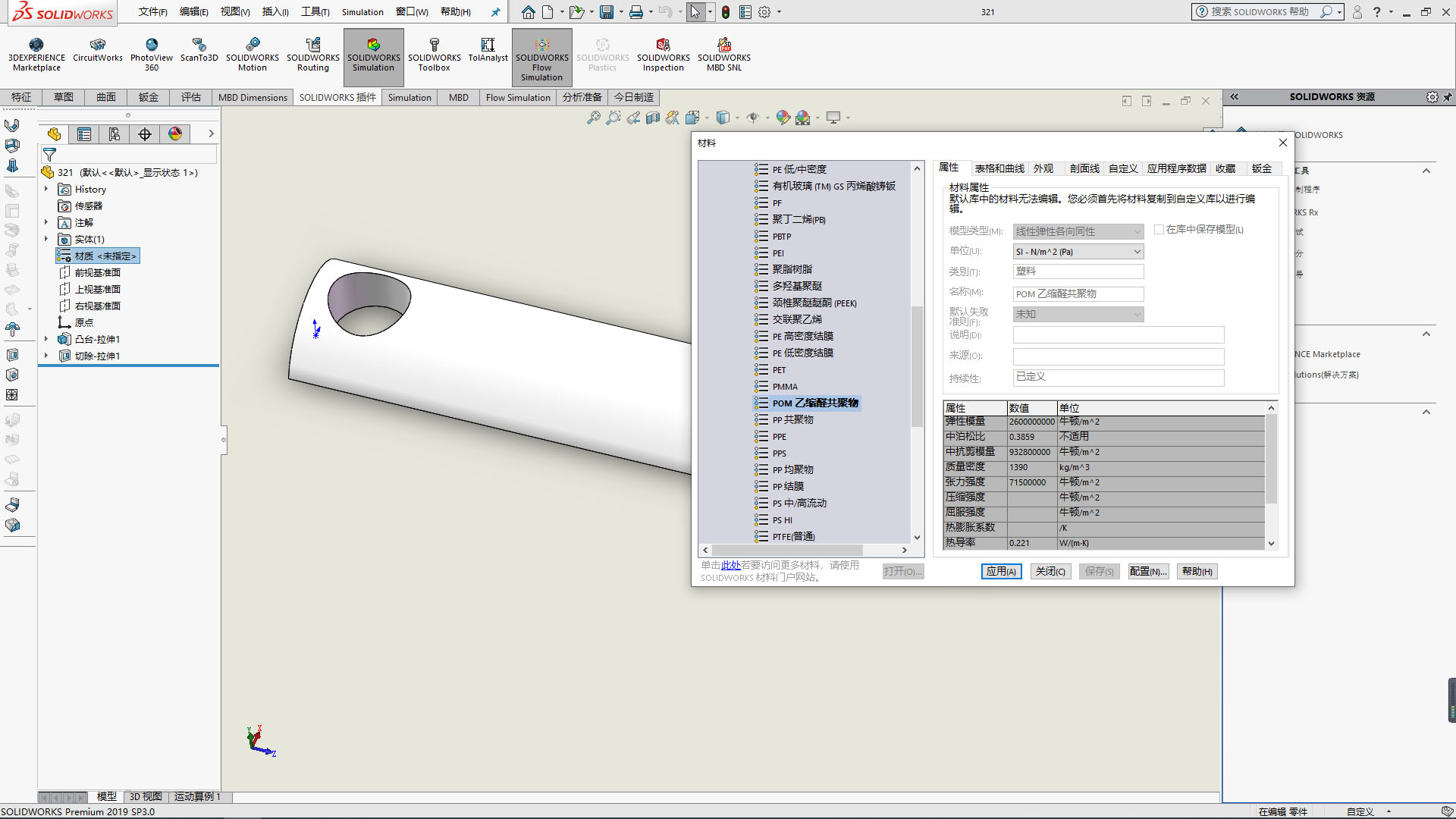Click the 来源 source input field
Viewport: 1456px width, 819px height.
1119,356
